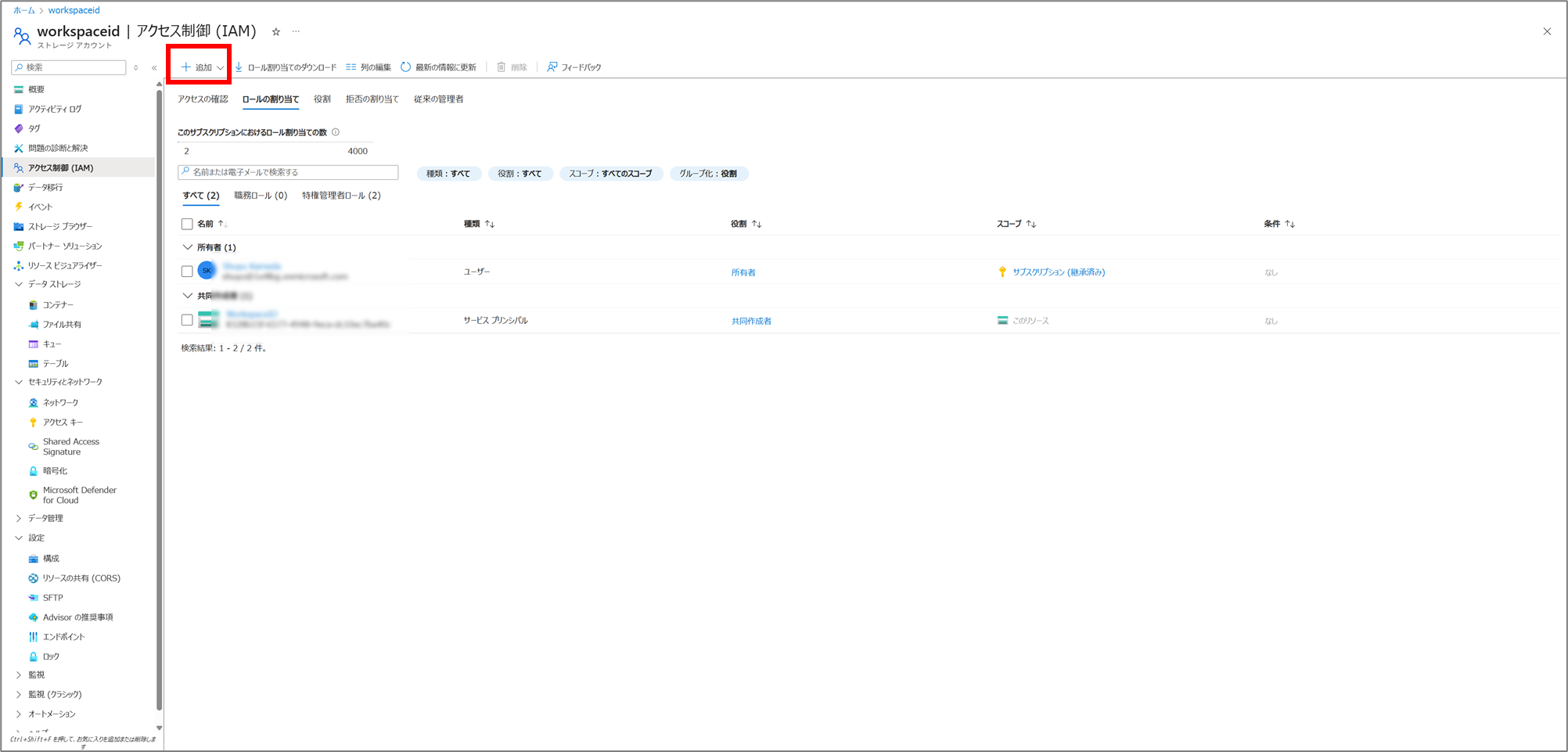Image resolution: width=1568 pixels, height=752 pixels.
Task: Expand the データ管理 sidebar section
Action: 19,518
